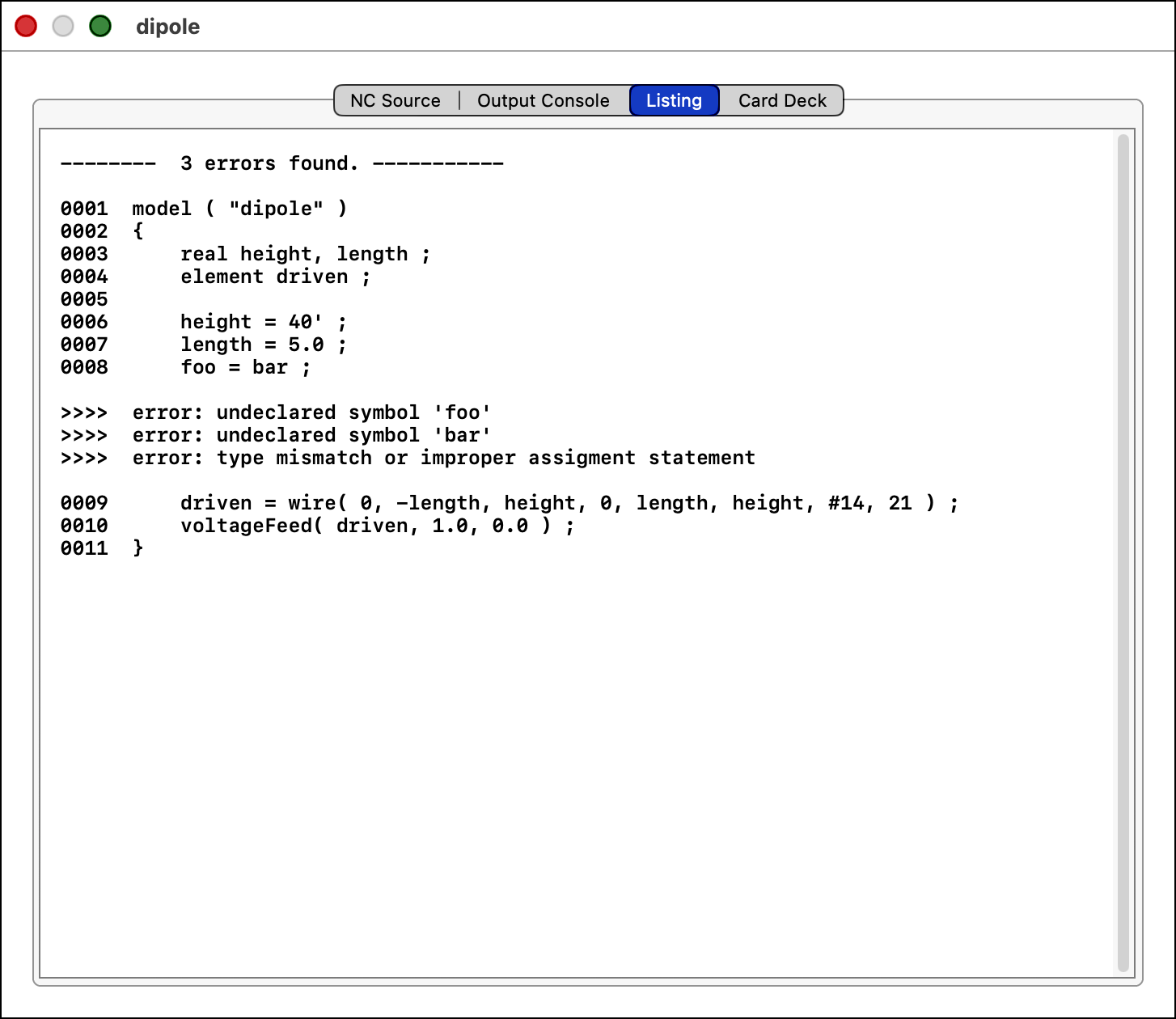Show the Card Deck tab
Viewport: 1176px width, 1019px height.
781,100
